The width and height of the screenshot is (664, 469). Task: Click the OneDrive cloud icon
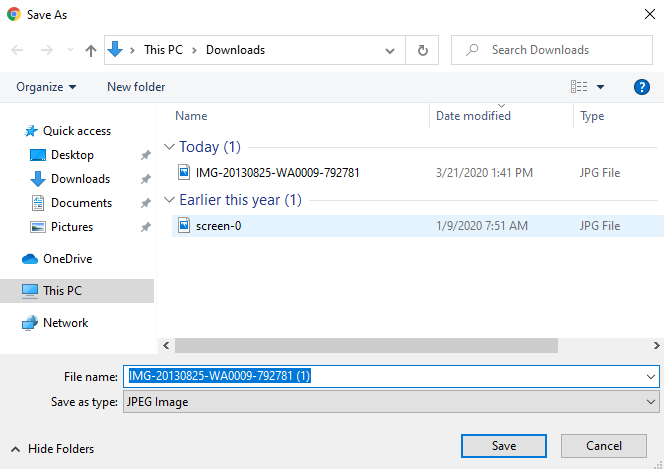pos(30,259)
